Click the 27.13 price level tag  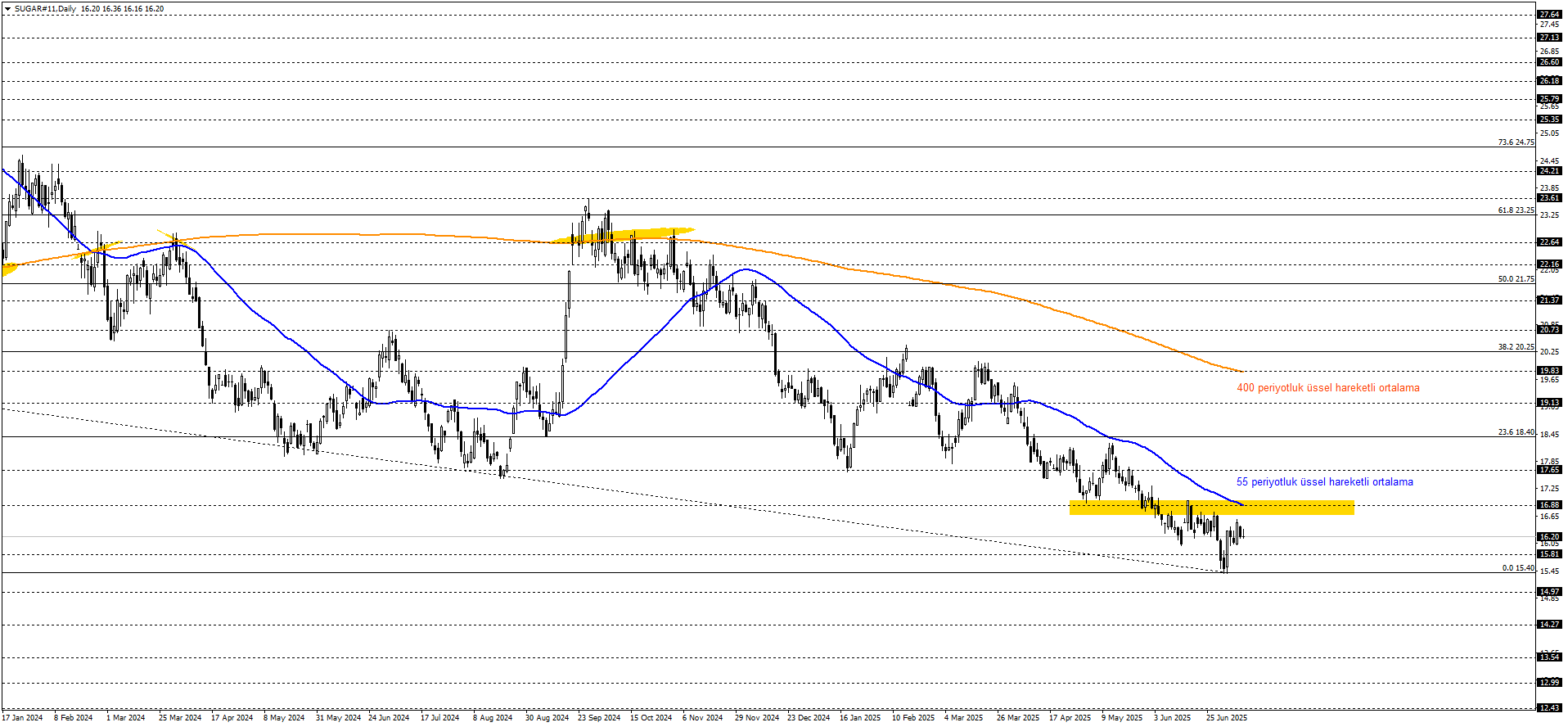point(1549,38)
